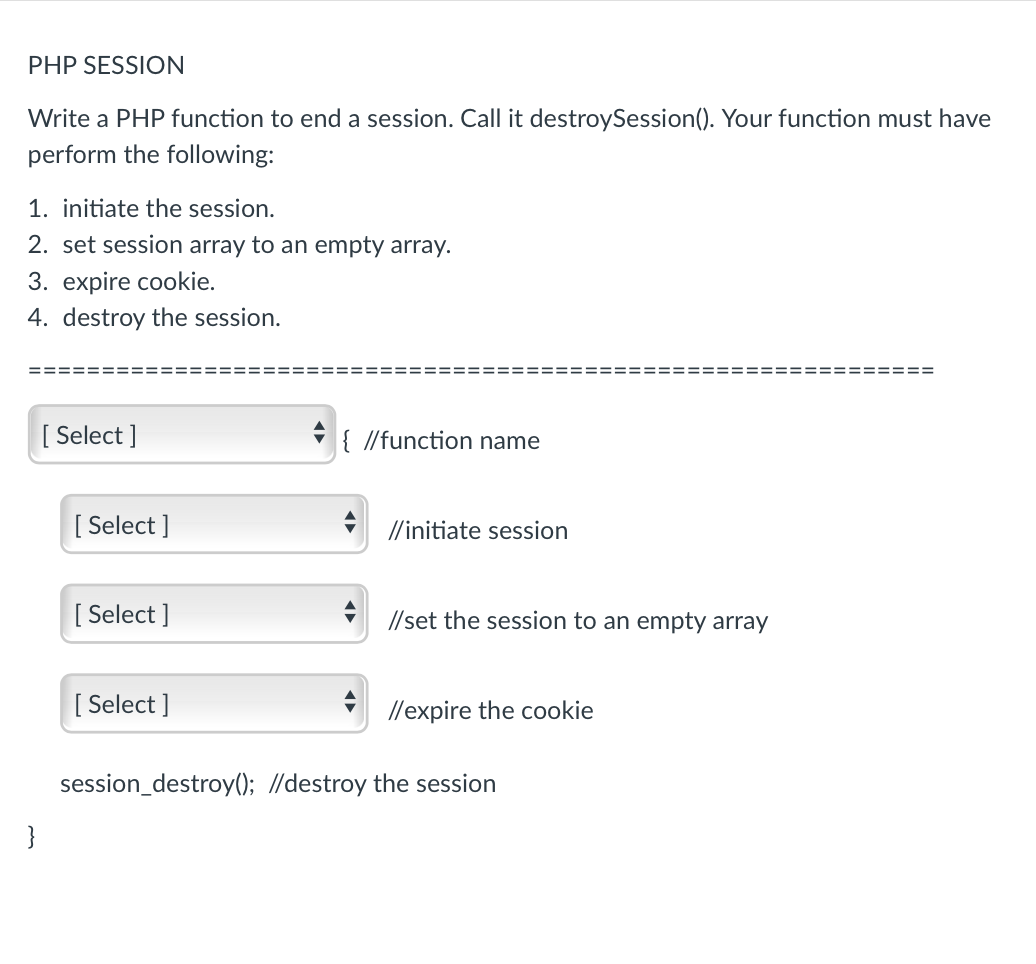The height and width of the screenshot is (964, 1036).
Task: Open the dropdown next to //initiate session
Action: click(213, 522)
